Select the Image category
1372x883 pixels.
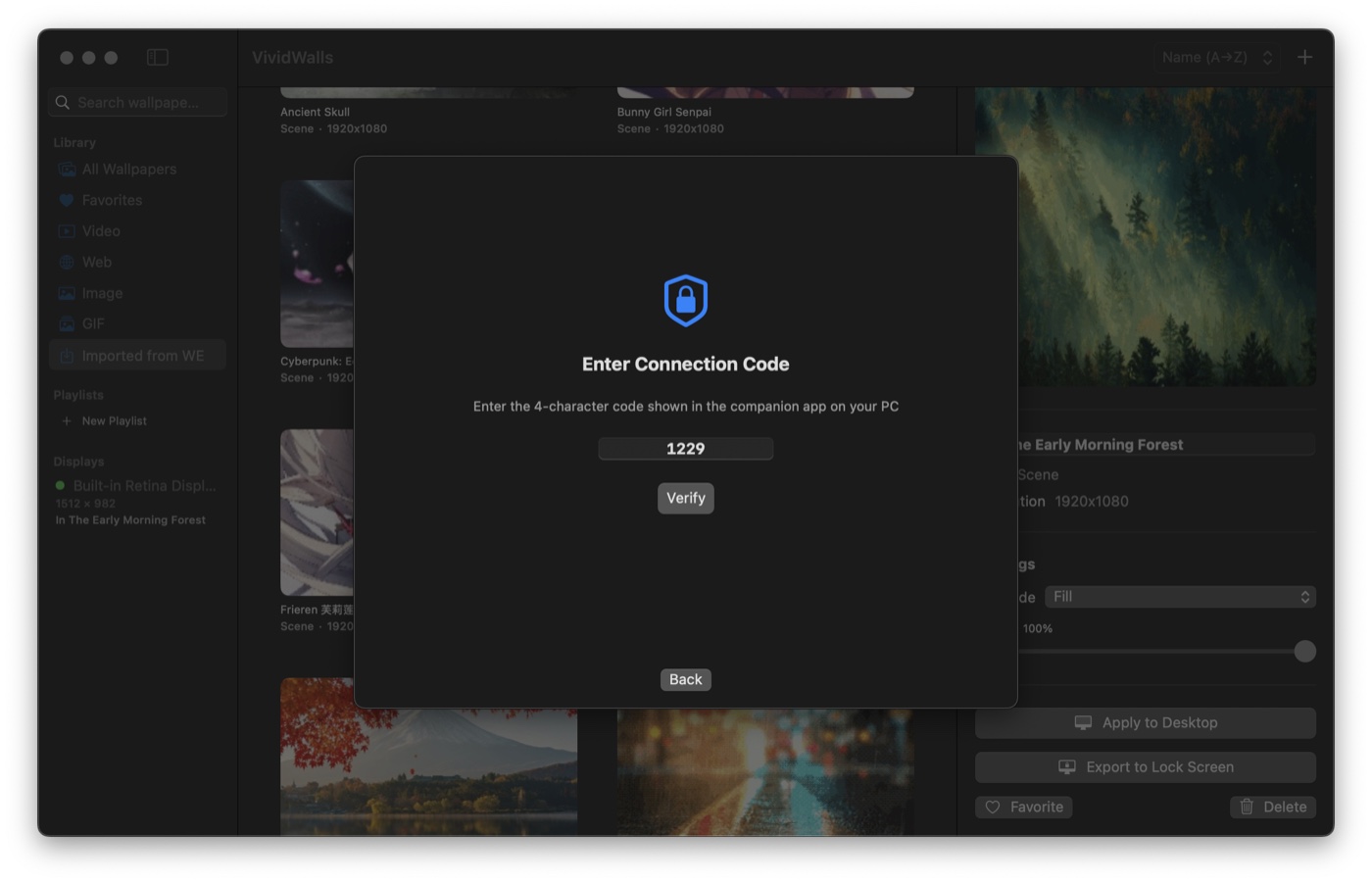tap(137, 293)
